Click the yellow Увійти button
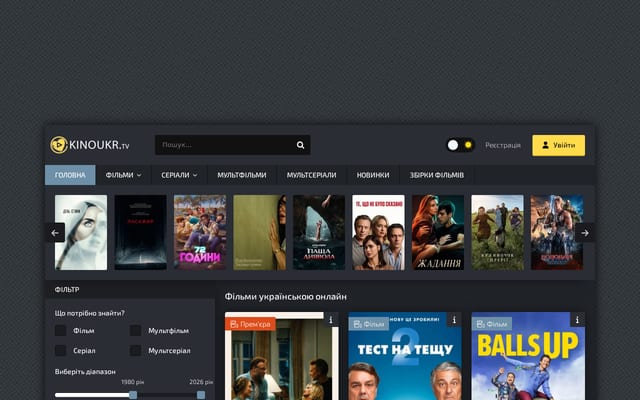Image resolution: width=640 pixels, height=400 pixels. [x=558, y=145]
